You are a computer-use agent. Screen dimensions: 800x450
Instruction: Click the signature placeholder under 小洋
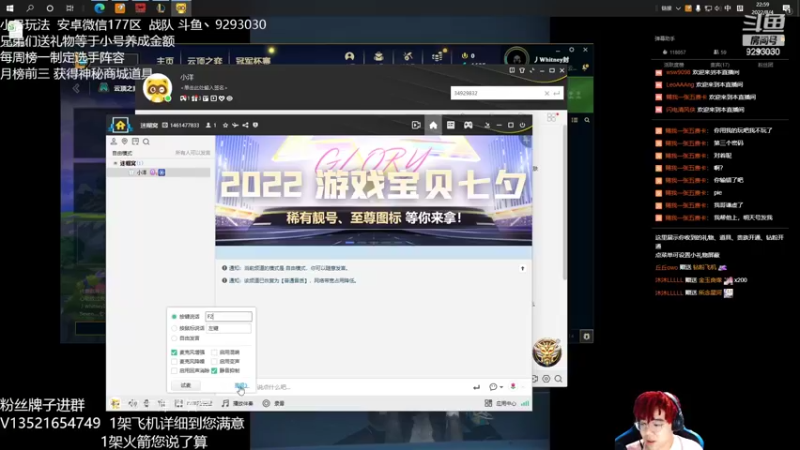(x=204, y=88)
